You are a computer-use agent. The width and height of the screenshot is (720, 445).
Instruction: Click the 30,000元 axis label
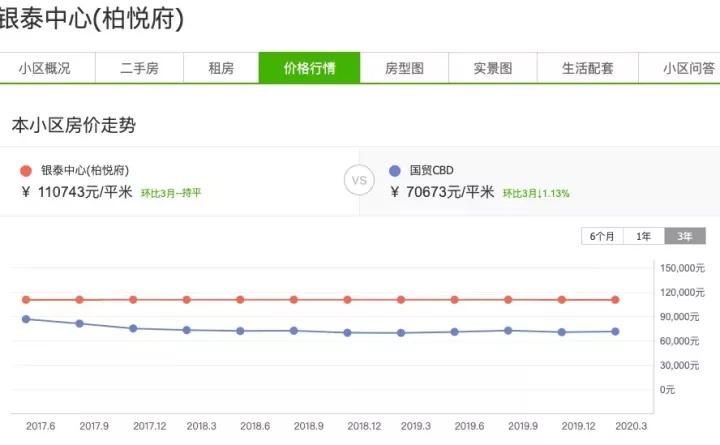(679, 366)
